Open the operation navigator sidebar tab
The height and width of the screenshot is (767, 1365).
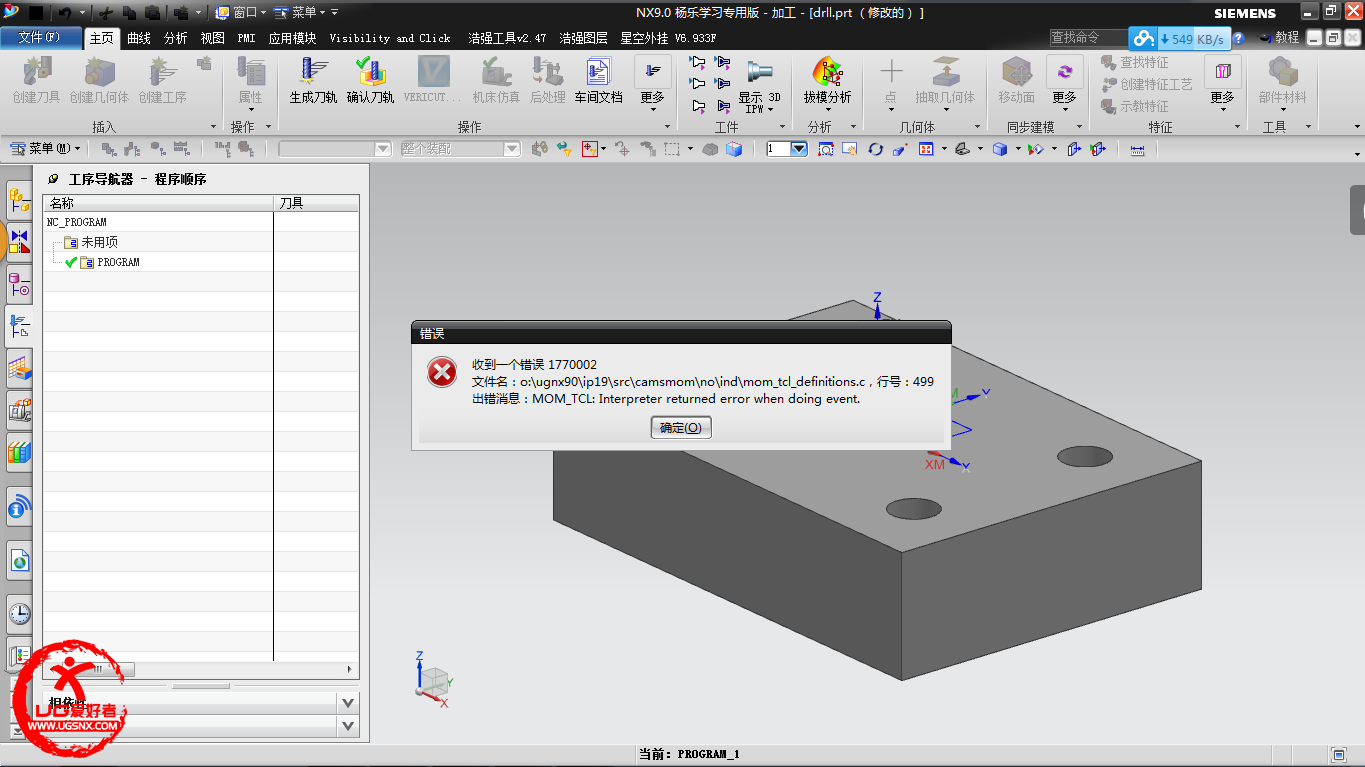(x=19, y=325)
